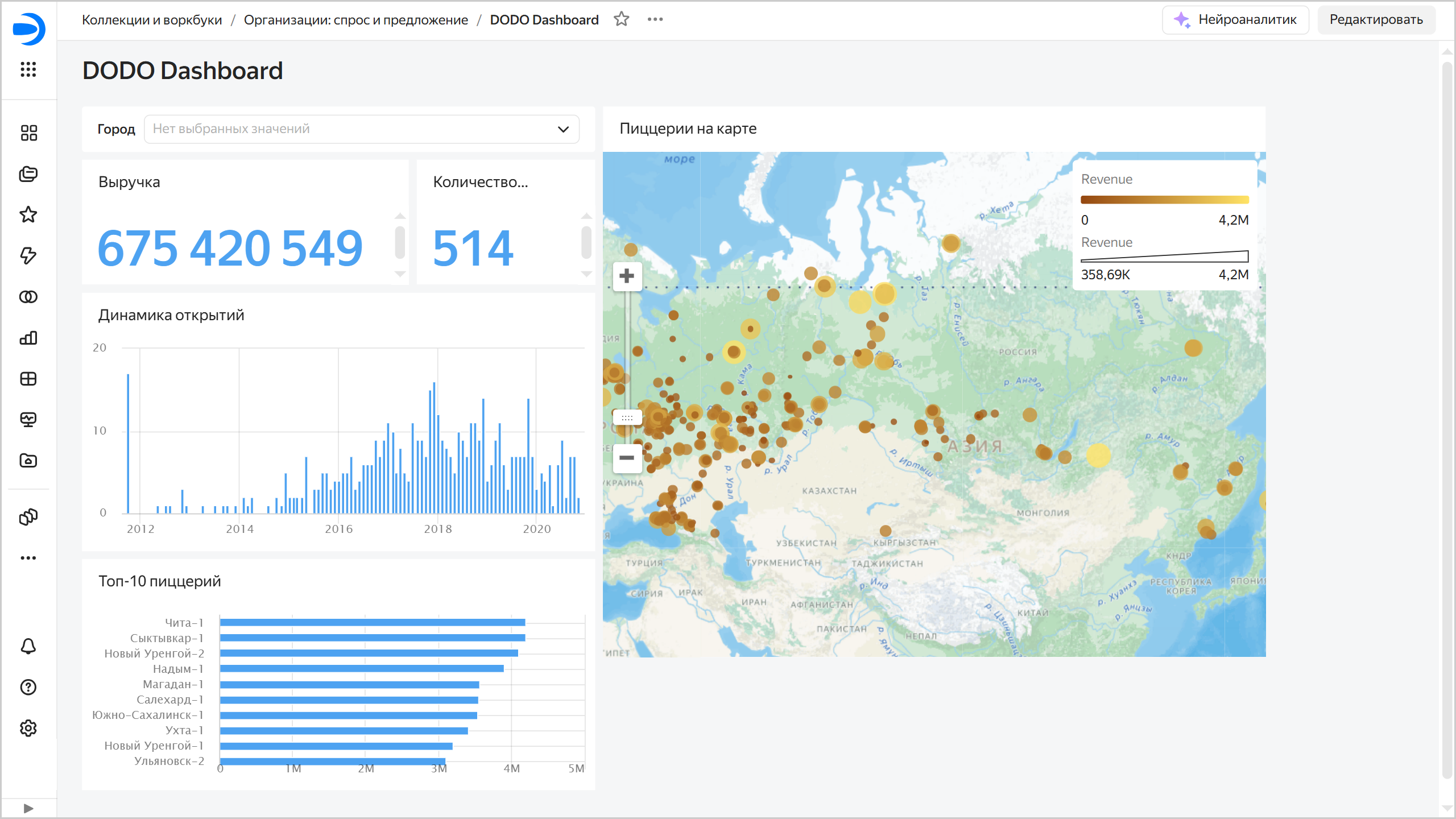Open the more options ellipsis near title
The height and width of the screenshot is (819, 1456).
click(x=655, y=19)
